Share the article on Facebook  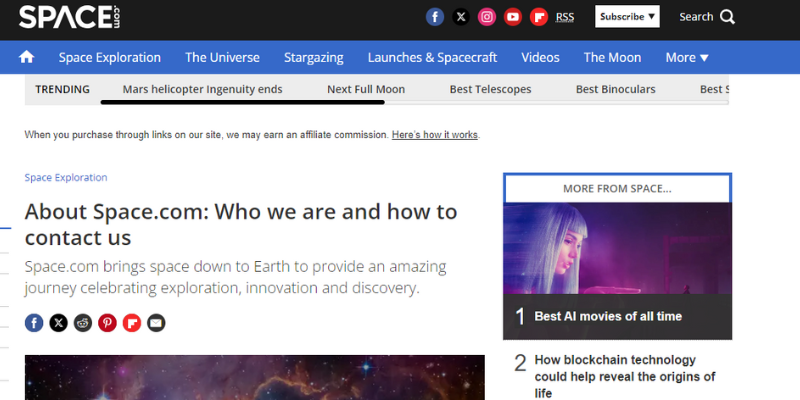click(34, 323)
